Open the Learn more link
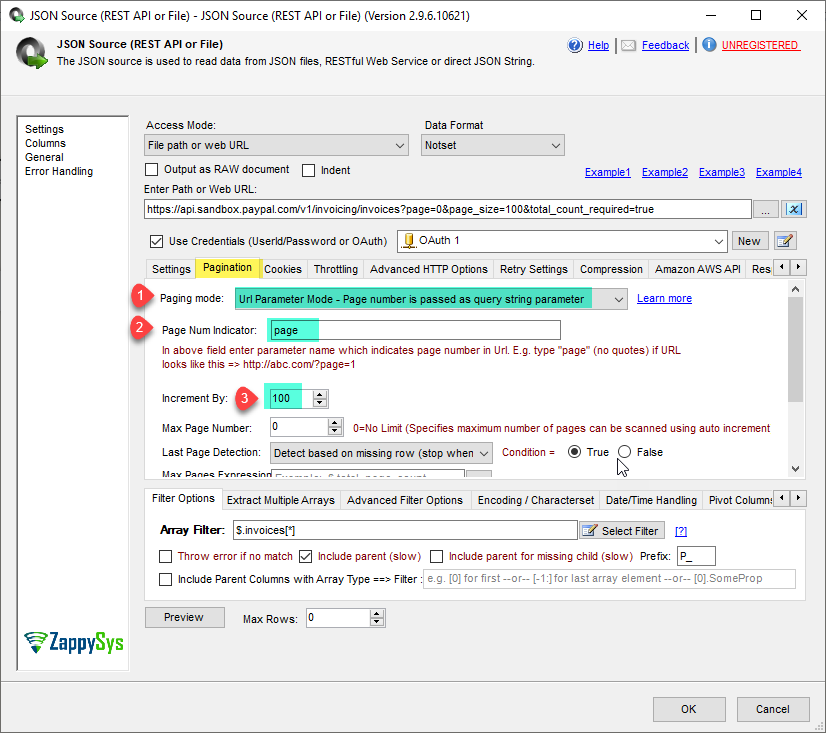 pos(664,298)
